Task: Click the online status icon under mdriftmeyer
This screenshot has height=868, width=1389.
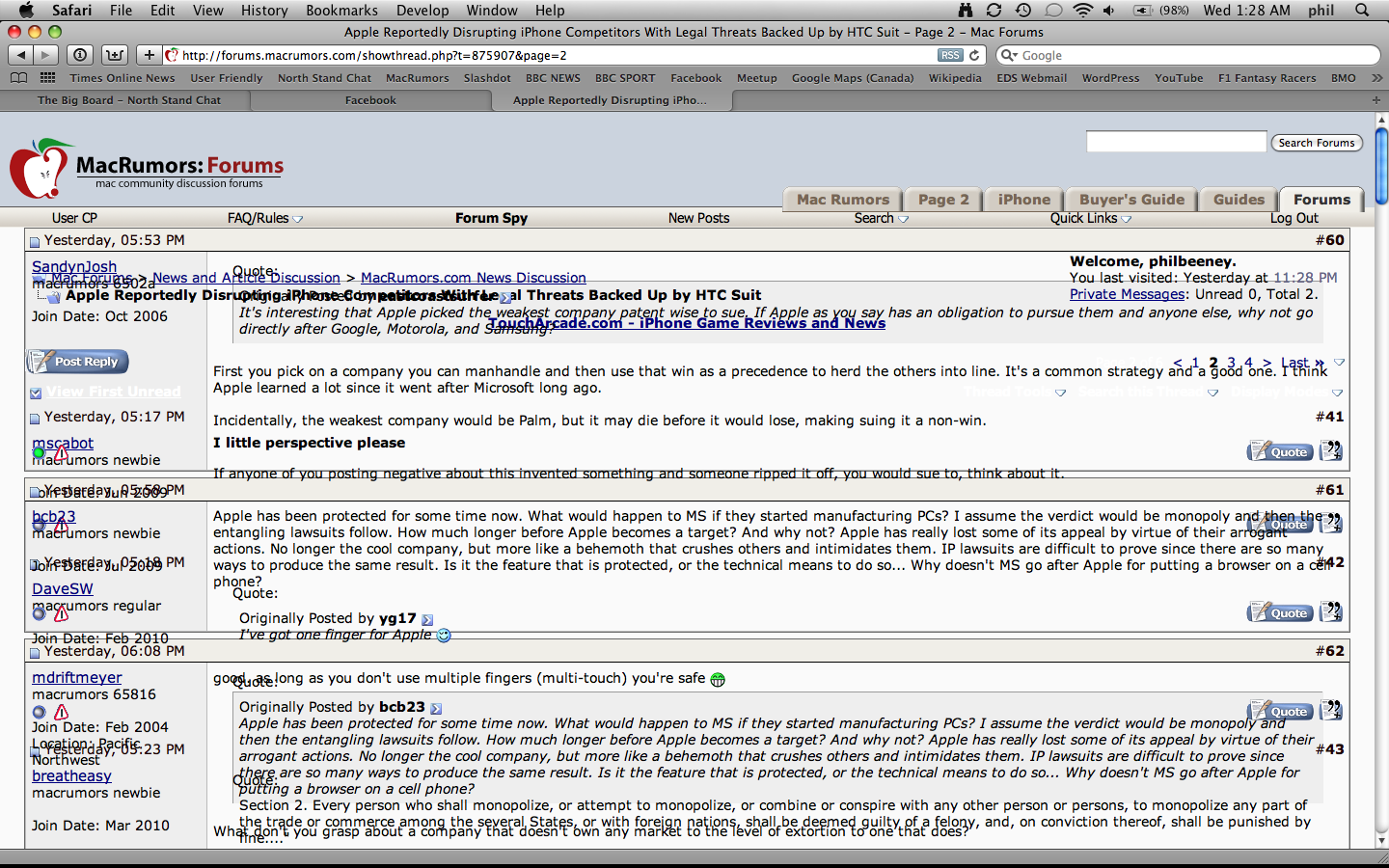Action: (x=39, y=713)
